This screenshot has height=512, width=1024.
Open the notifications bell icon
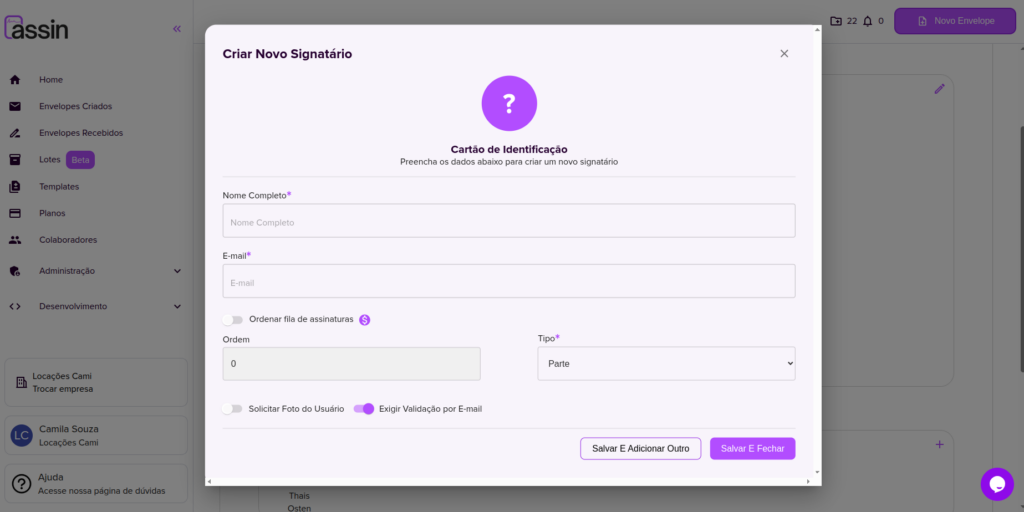[867, 21]
